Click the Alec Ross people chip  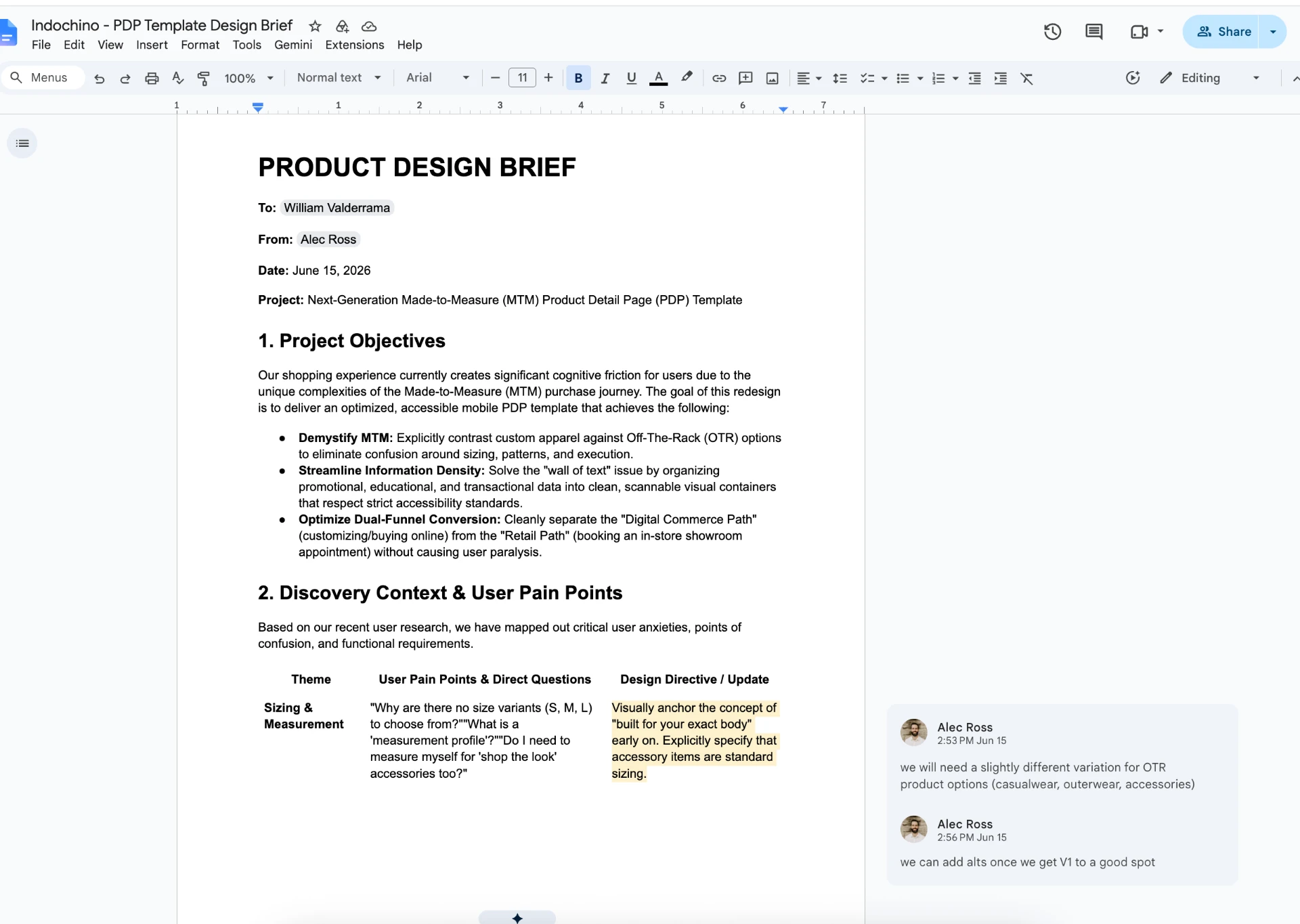[328, 239]
